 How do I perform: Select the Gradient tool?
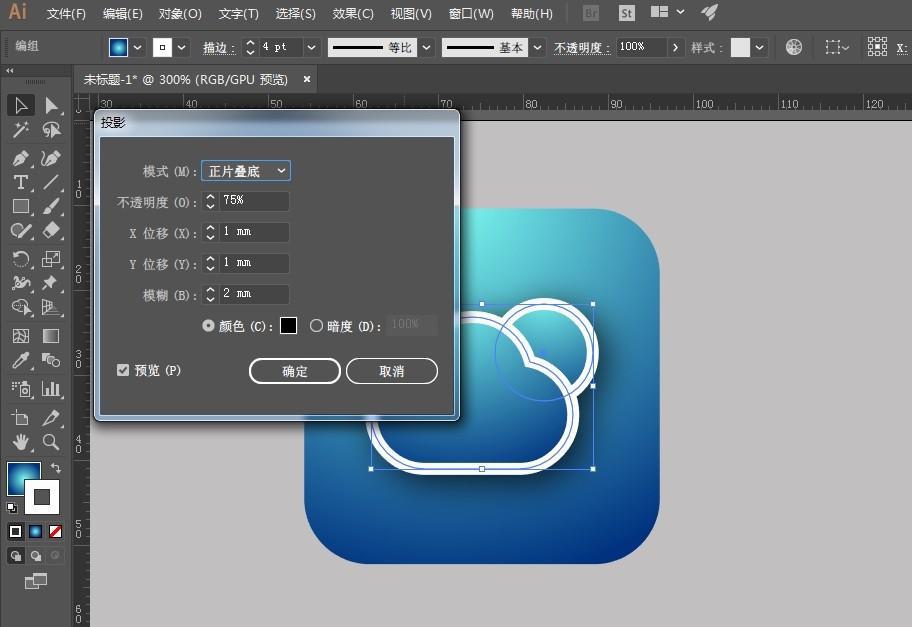click(51, 336)
